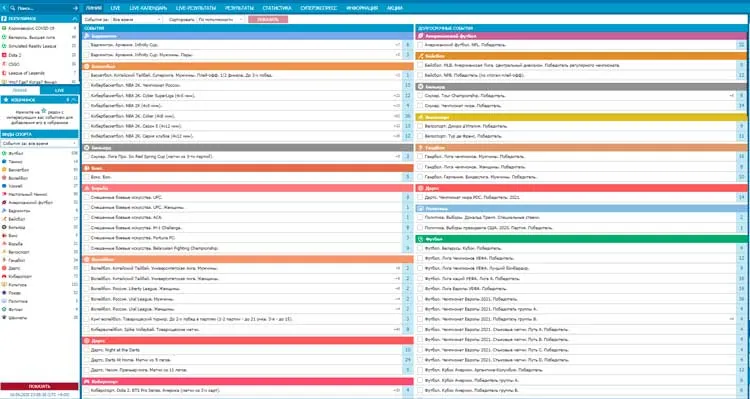Screen dimensions: 750x399
Task: Collapse the Избранное panel chevron
Action: pos(74,100)
